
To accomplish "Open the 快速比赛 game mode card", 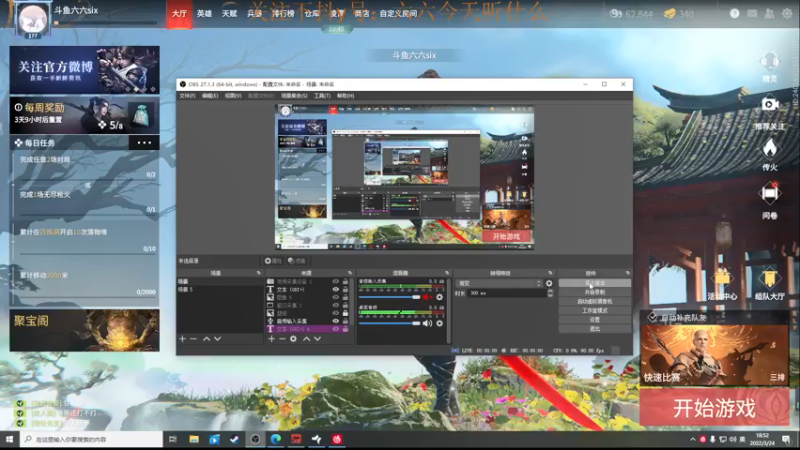I will (714, 355).
